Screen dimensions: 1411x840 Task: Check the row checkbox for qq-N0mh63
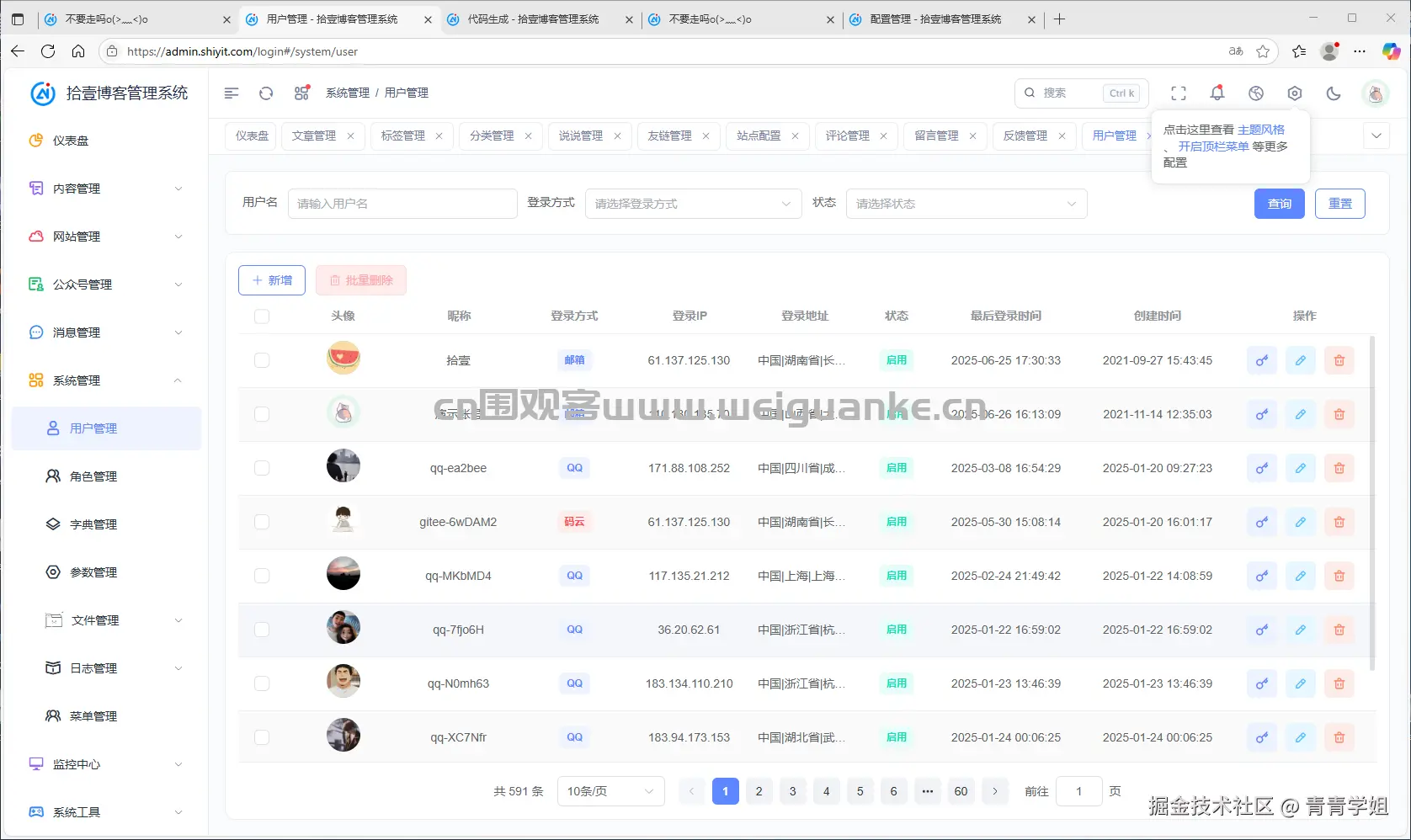[x=262, y=683]
